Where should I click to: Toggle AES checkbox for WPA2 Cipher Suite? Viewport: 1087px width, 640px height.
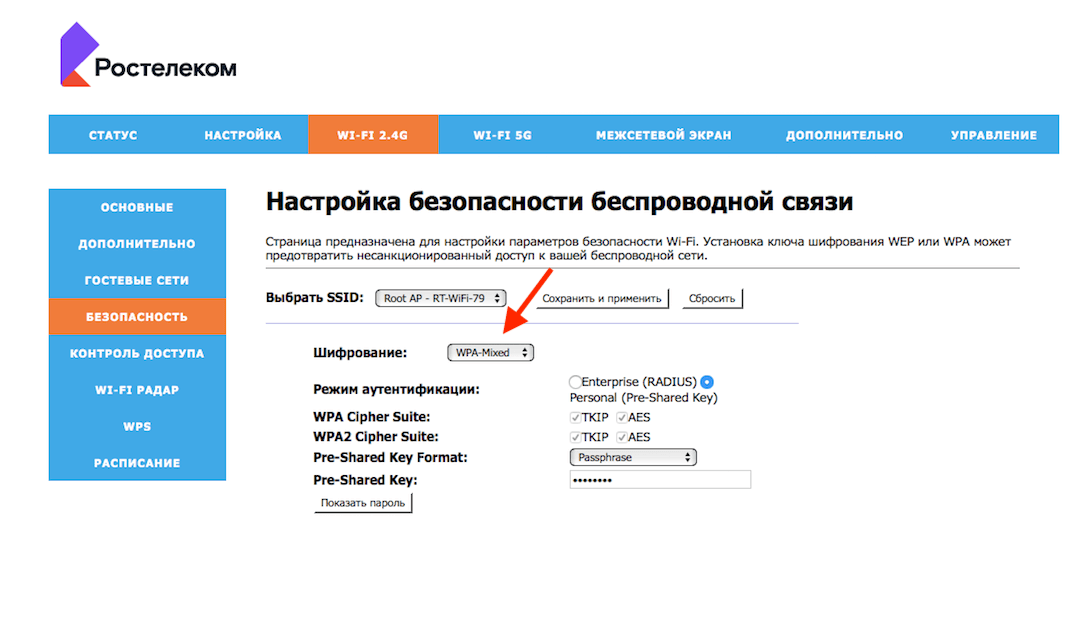(x=622, y=437)
